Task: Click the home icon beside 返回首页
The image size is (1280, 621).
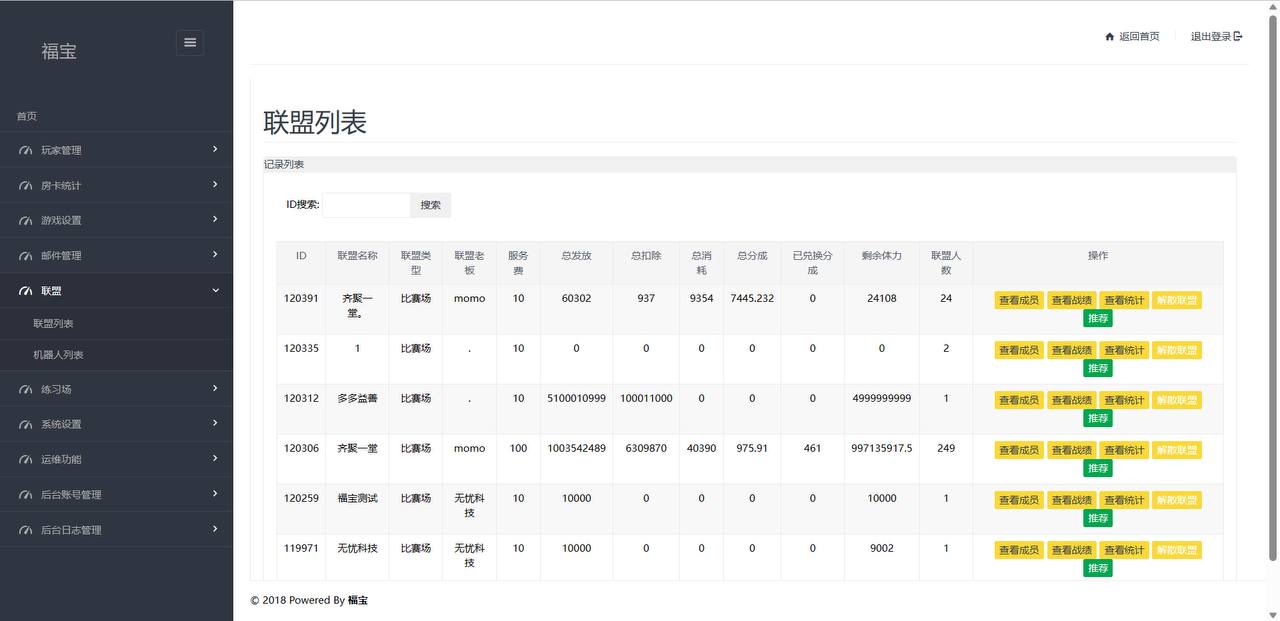Action: [x=1109, y=37]
